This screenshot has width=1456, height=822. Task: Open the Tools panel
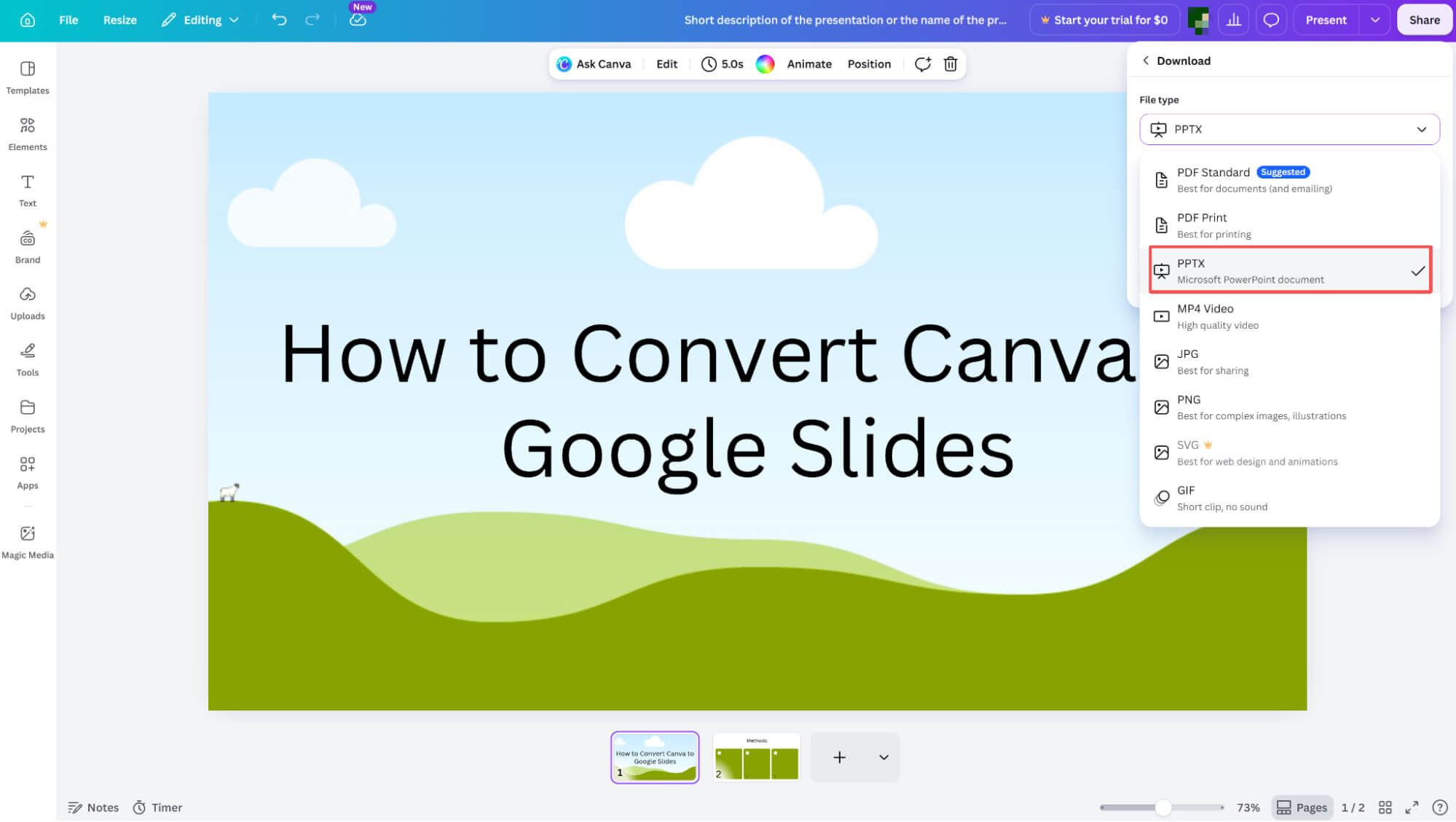pos(28,359)
